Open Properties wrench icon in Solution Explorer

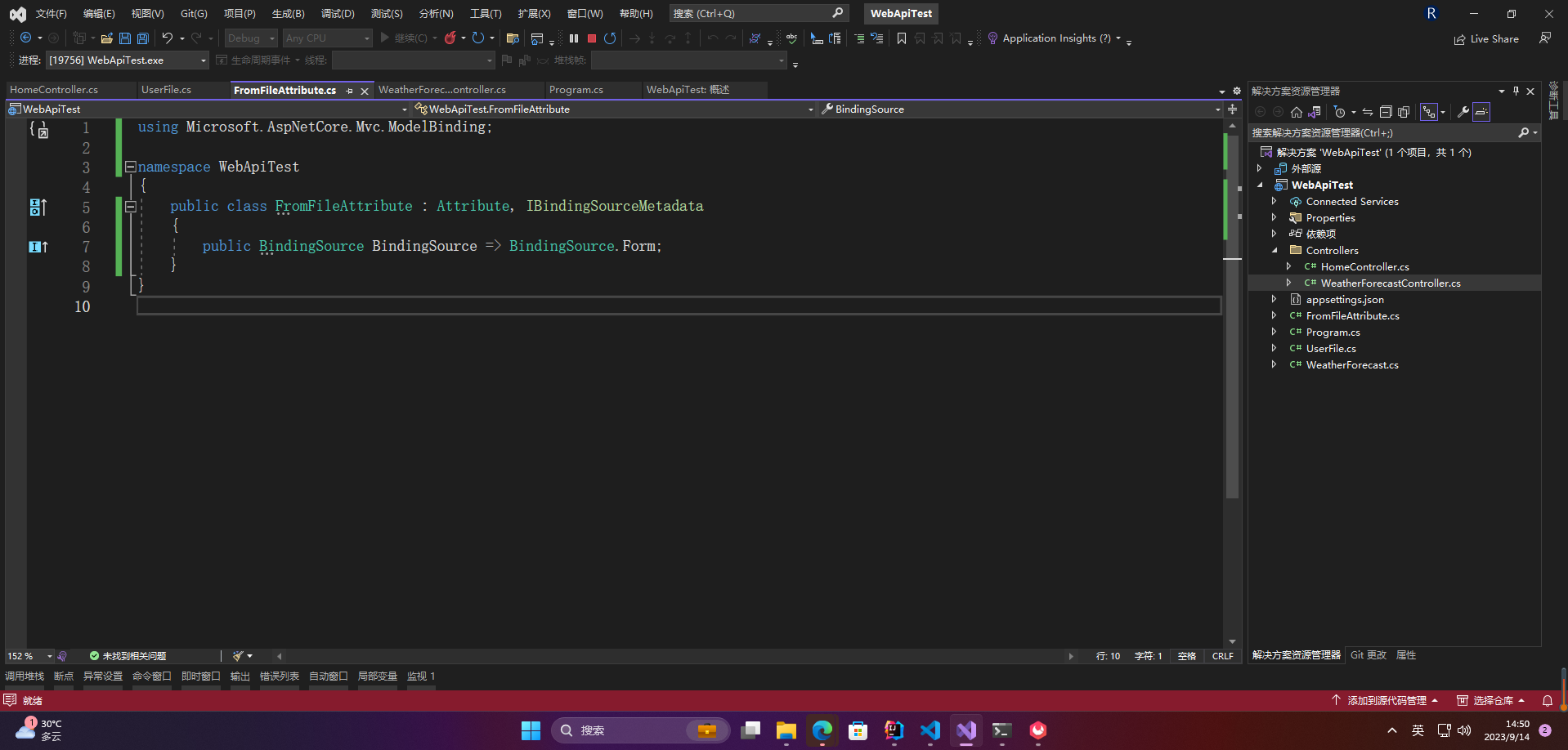[1463, 112]
